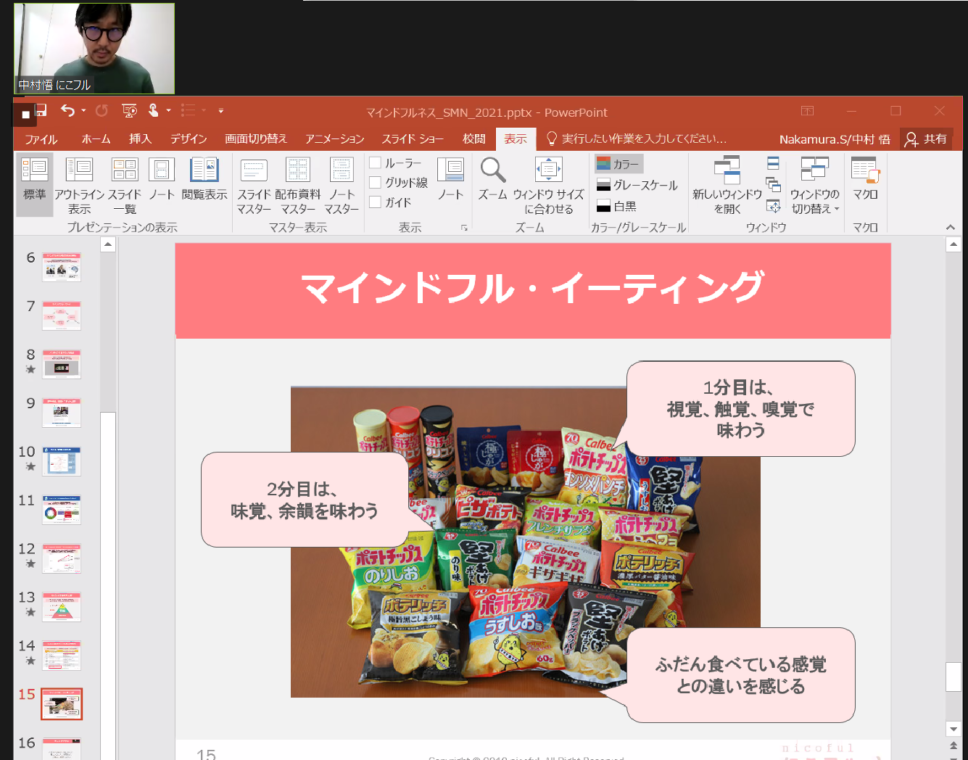Open the ズーム zoom dialog

pyautogui.click(x=493, y=179)
